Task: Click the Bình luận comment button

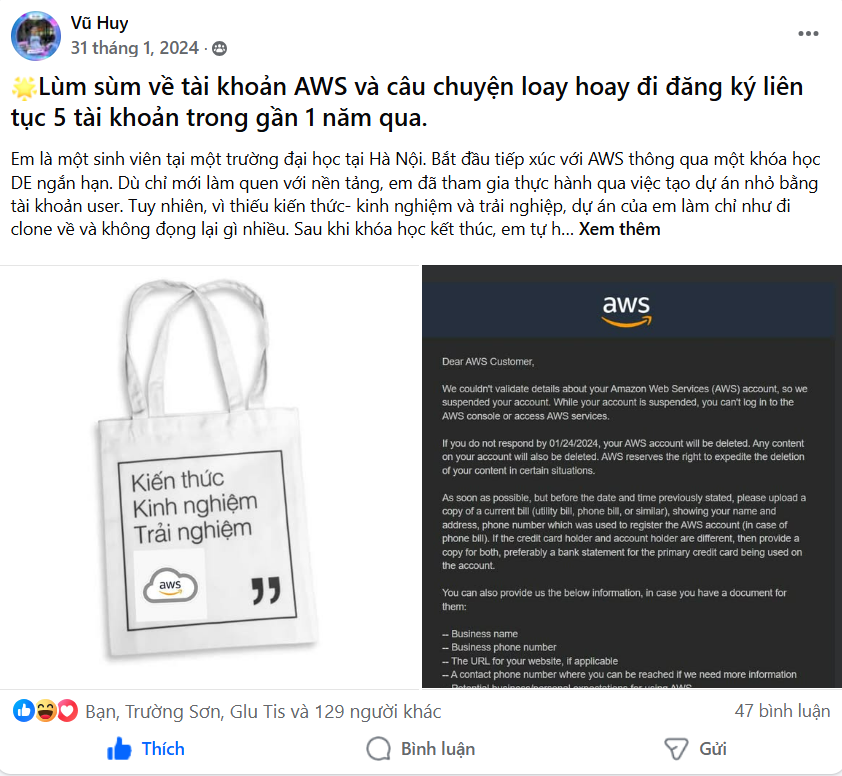Action: click(421, 749)
